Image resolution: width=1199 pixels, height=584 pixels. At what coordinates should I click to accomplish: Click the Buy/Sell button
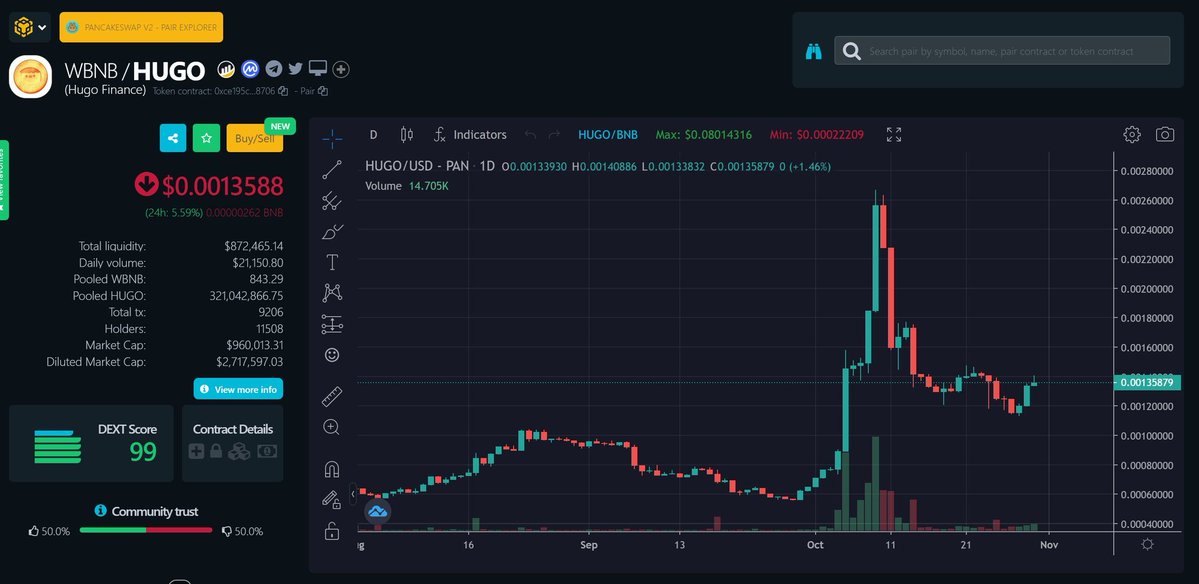[255, 138]
